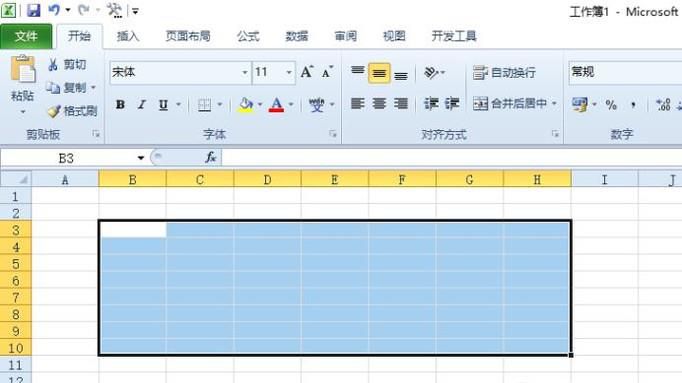
Task: Open the font size 11 dropdown
Action: click(x=289, y=72)
